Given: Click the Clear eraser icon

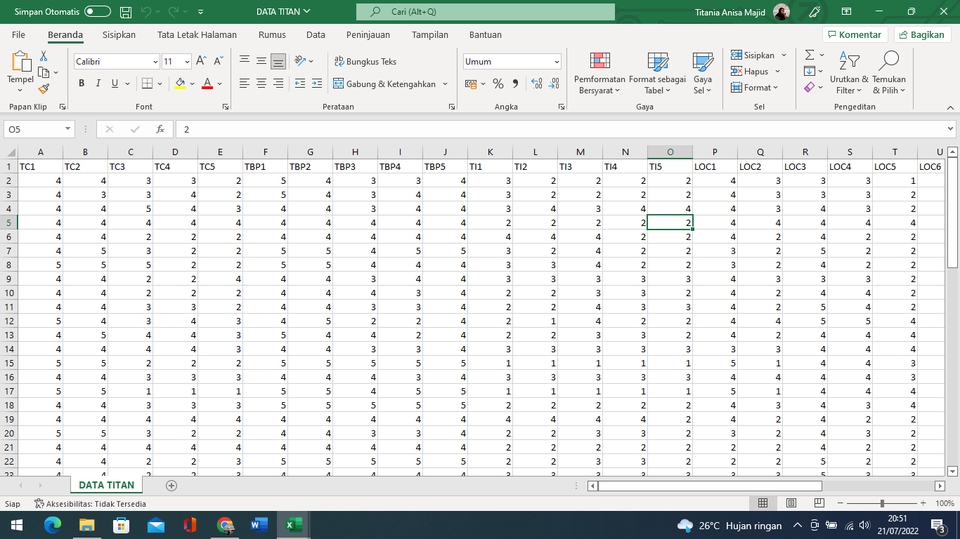Looking at the screenshot, I should click(x=809, y=88).
